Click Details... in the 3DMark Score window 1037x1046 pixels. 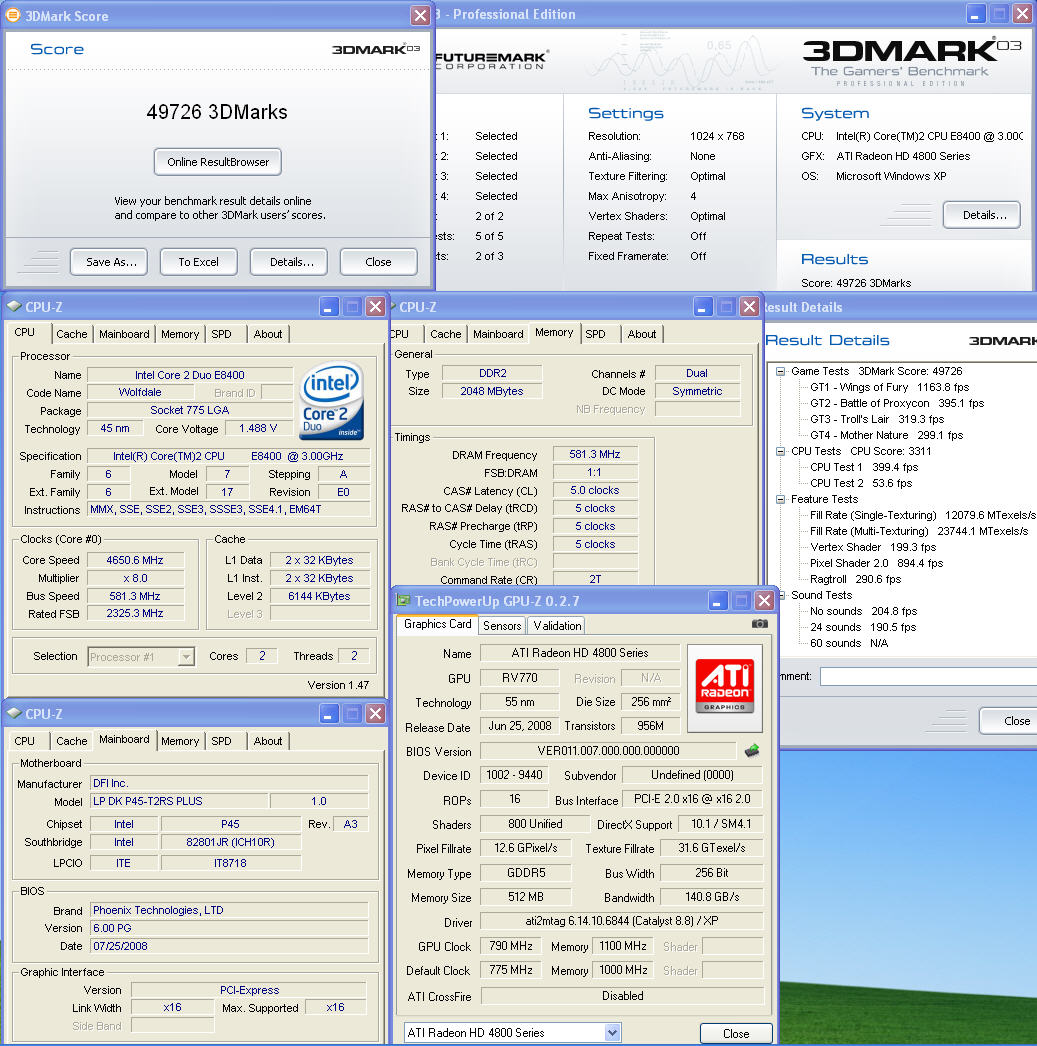click(291, 262)
